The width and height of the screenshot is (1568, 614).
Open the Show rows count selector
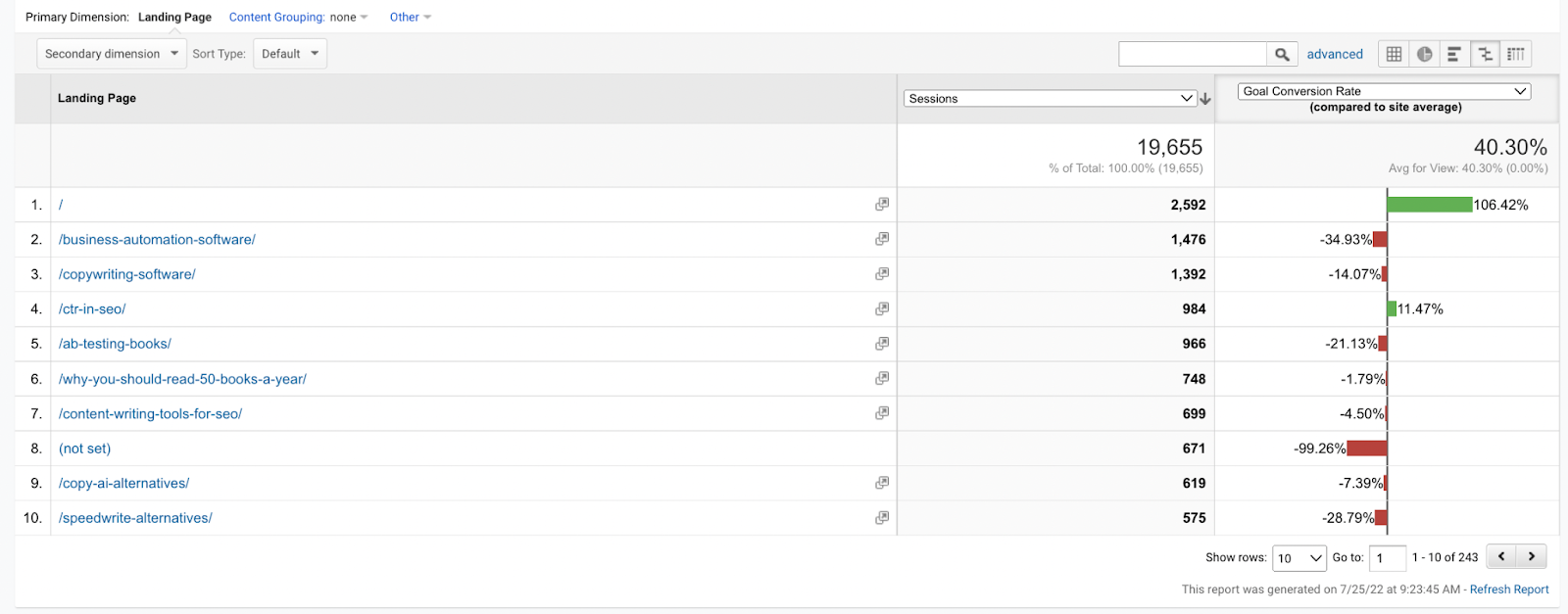coord(1298,558)
